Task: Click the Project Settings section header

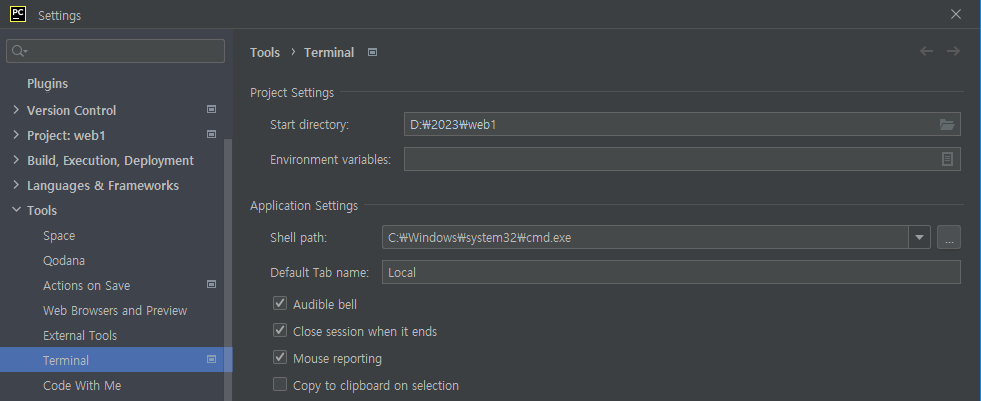Action: [x=292, y=93]
